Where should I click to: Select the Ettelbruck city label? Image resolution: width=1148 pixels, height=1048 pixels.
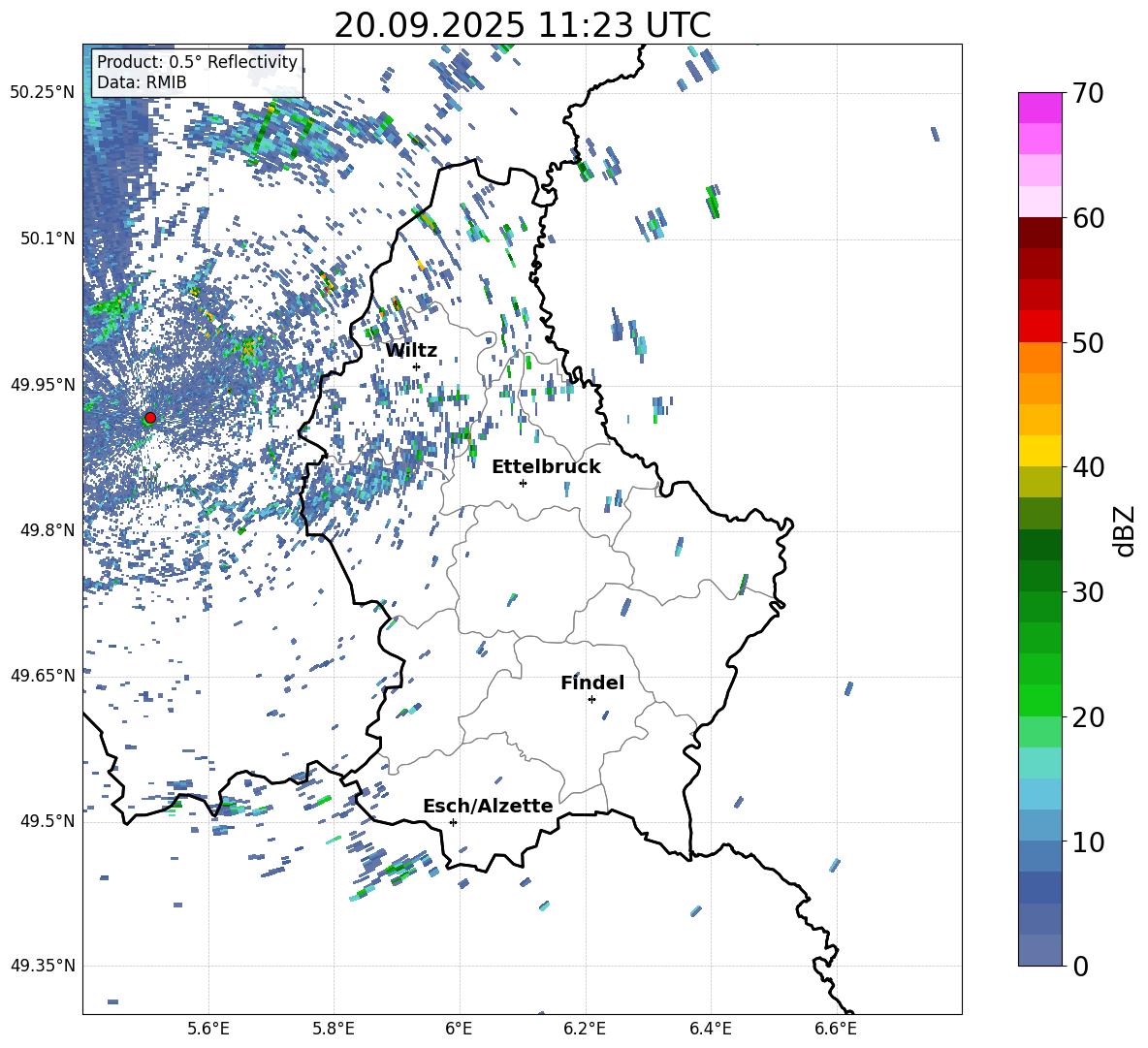(546, 466)
